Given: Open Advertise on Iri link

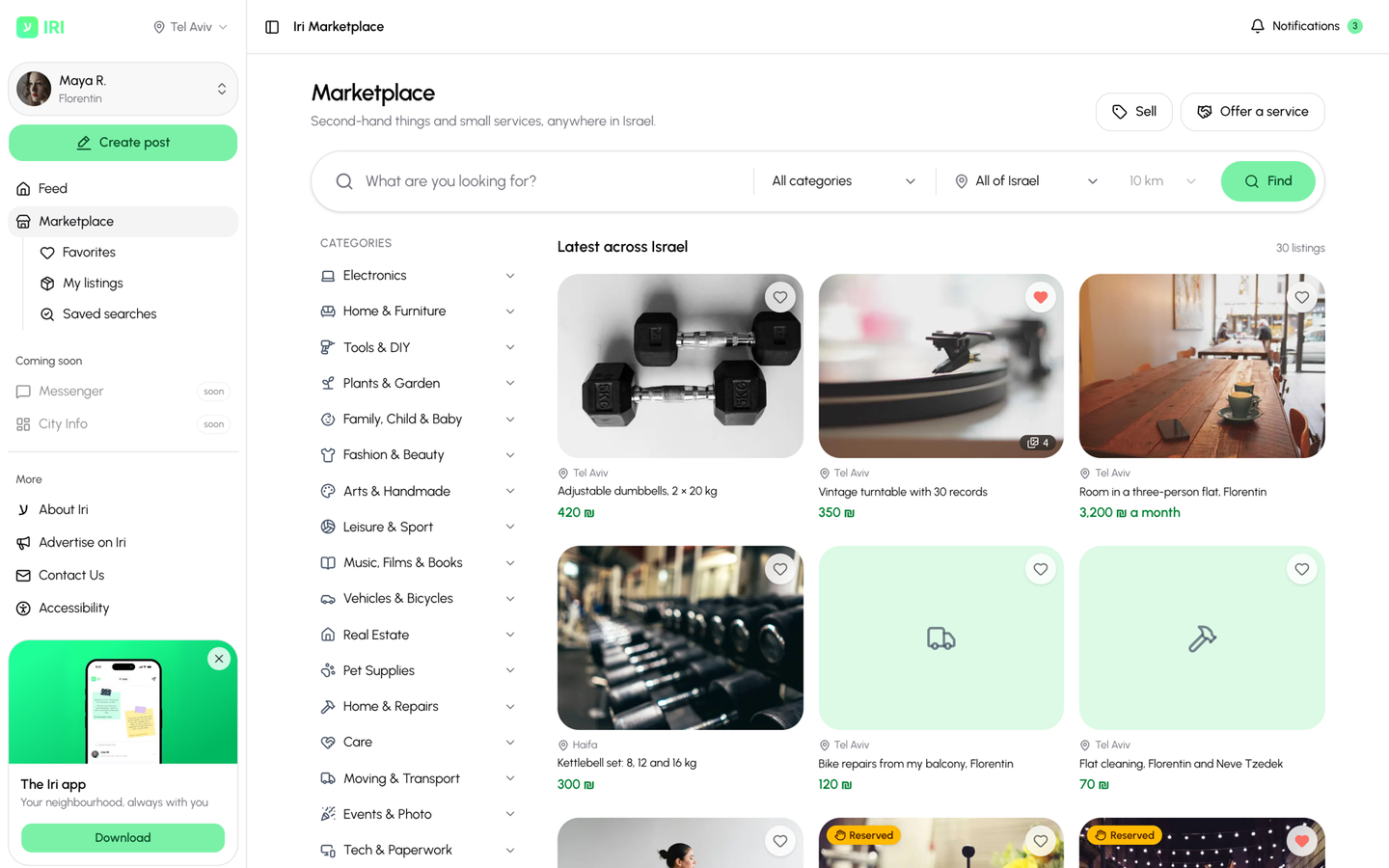Looking at the screenshot, I should pos(123,543).
